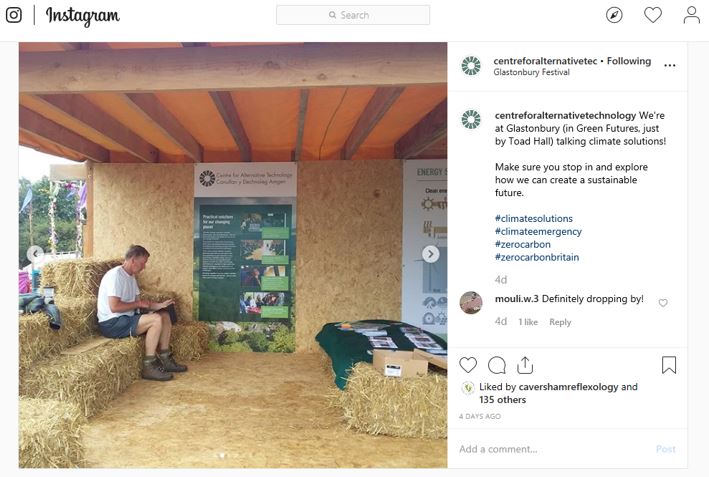Open the #zerocarbonbritain hashtag
This screenshot has height=477, width=709.
[537, 257]
